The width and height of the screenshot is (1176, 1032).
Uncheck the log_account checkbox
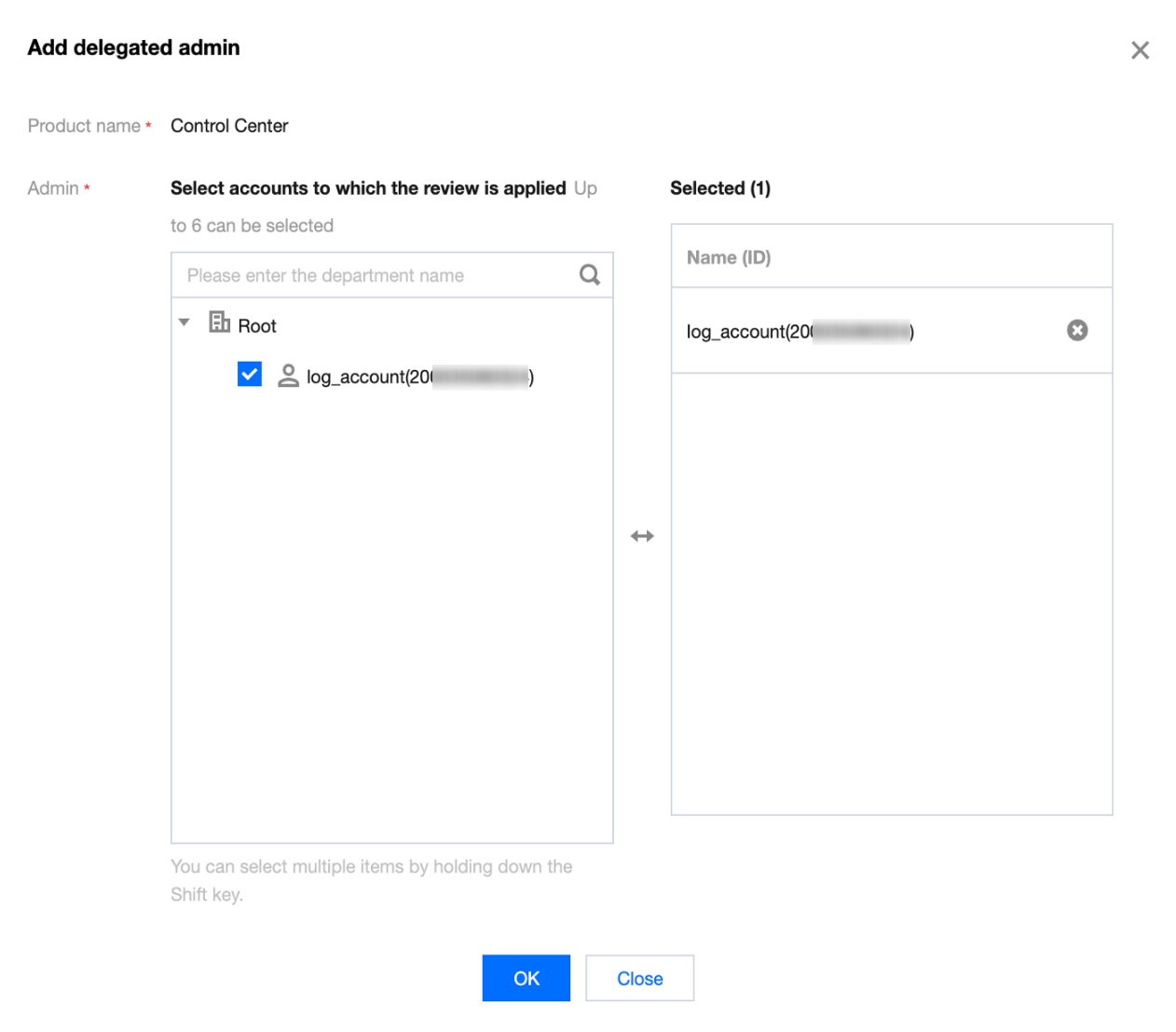(x=250, y=375)
